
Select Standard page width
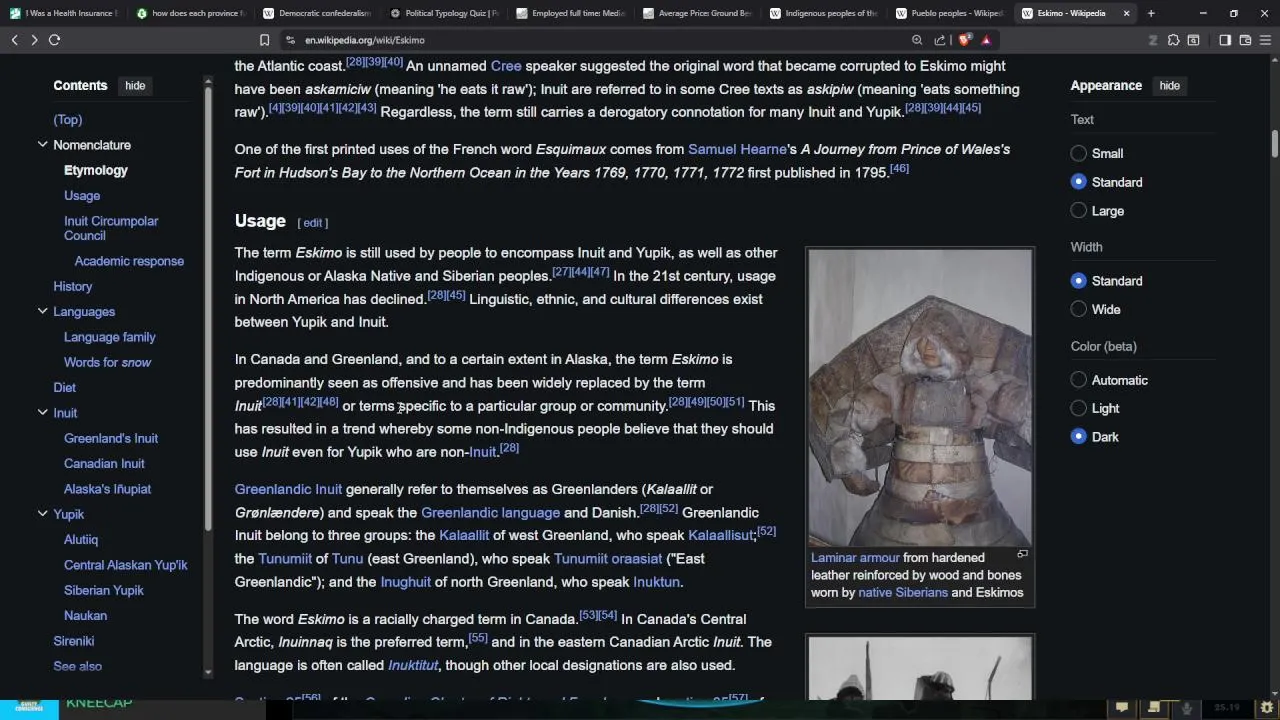pos(1078,281)
